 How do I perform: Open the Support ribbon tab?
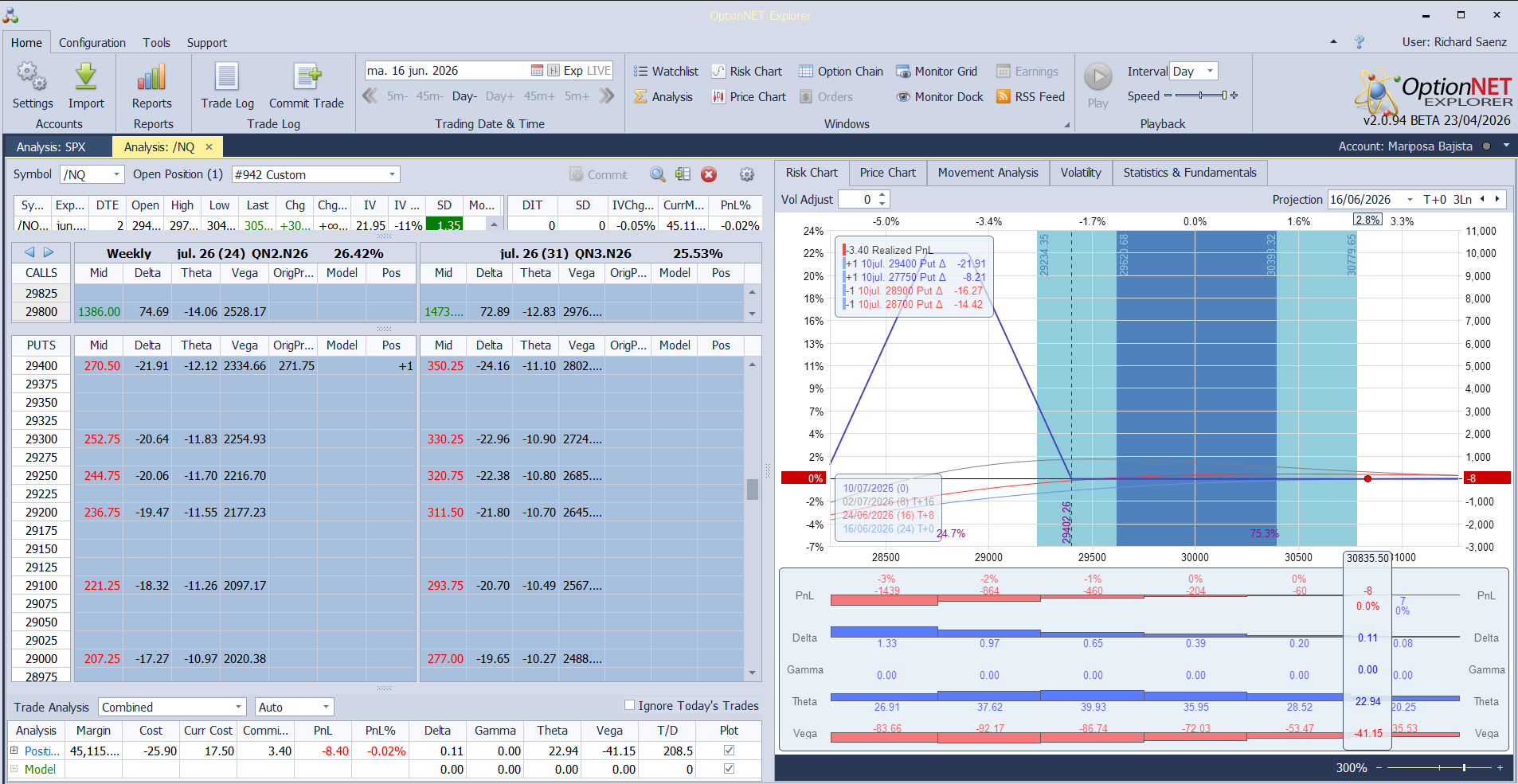[x=207, y=43]
